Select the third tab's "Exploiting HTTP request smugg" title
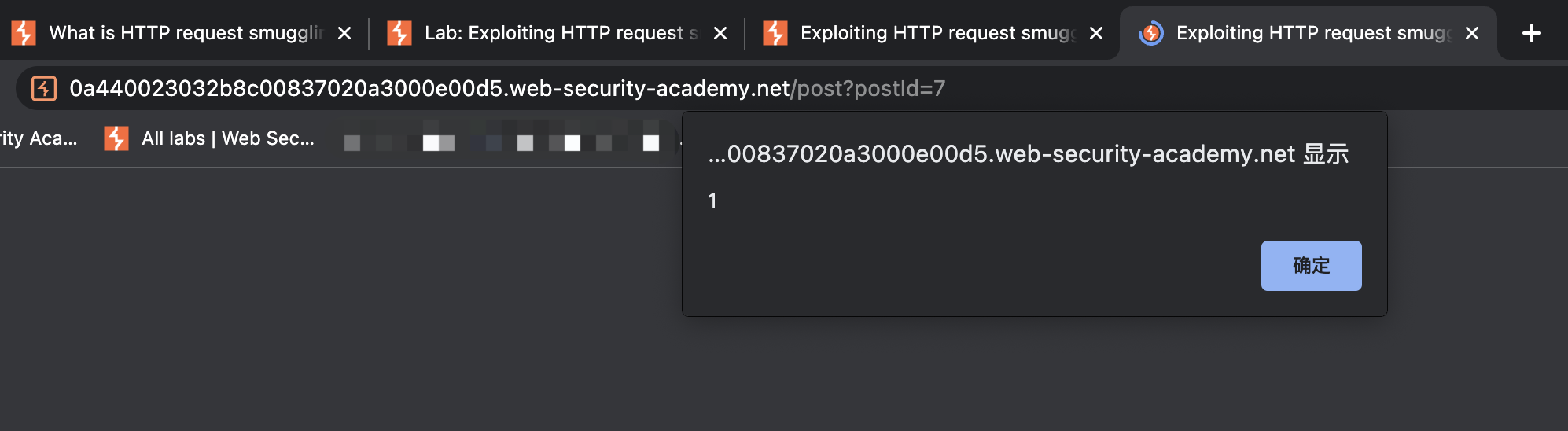The width and height of the screenshot is (1568, 431). 937,33
